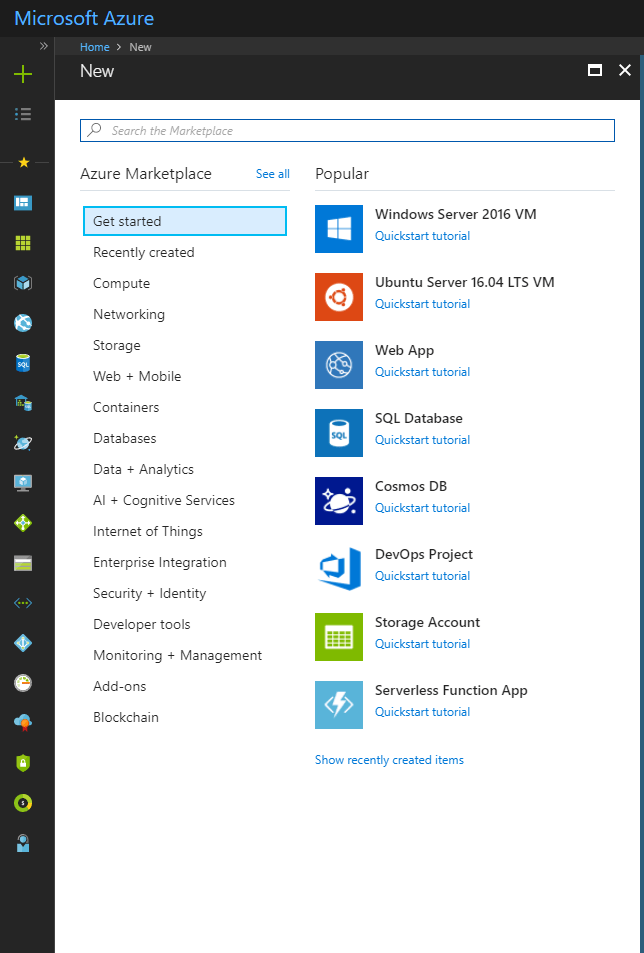
Task: Open All resources green grid icon
Action: coord(23,243)
